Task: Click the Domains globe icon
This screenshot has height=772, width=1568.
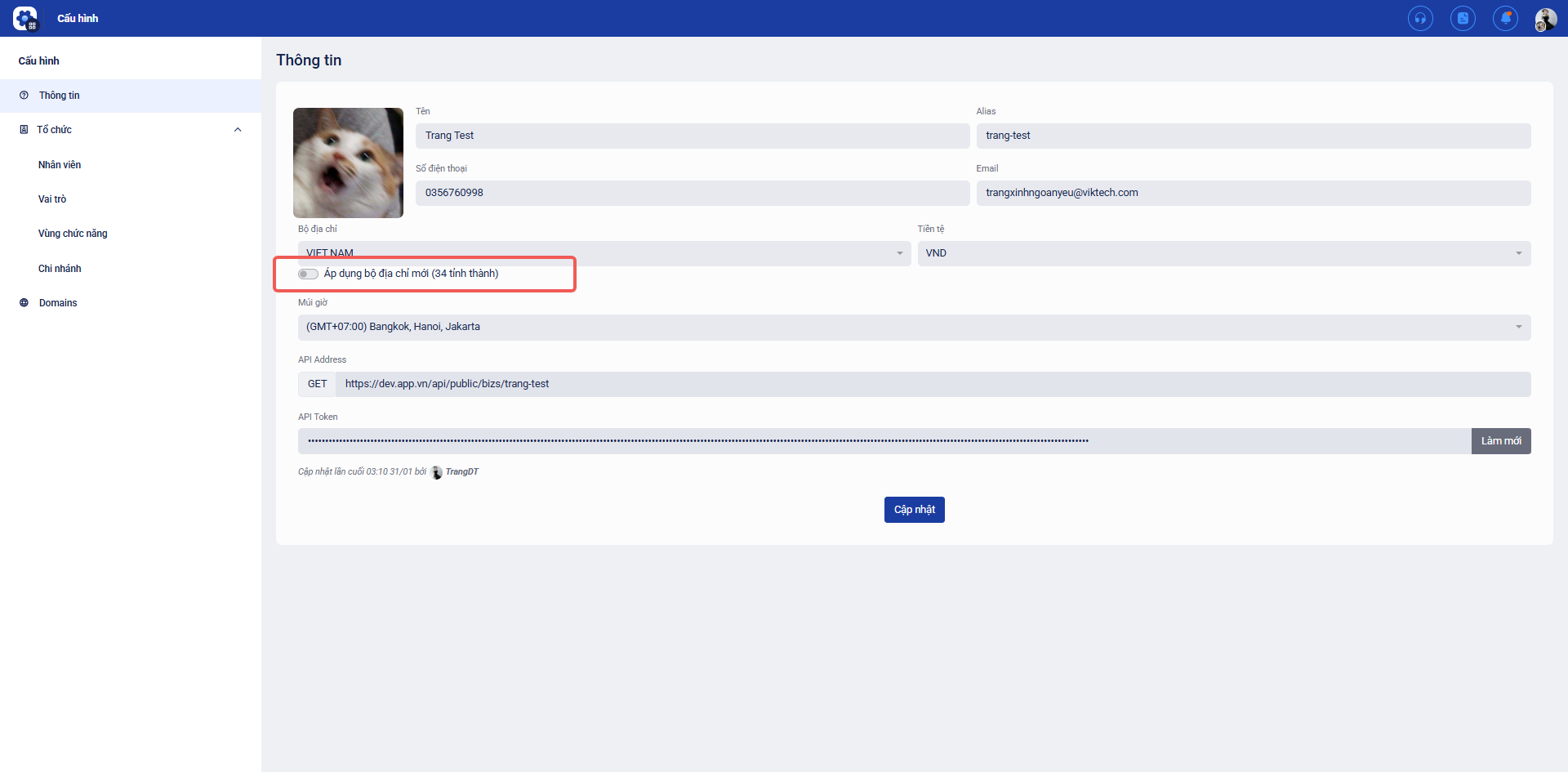Action: point(24,303)
